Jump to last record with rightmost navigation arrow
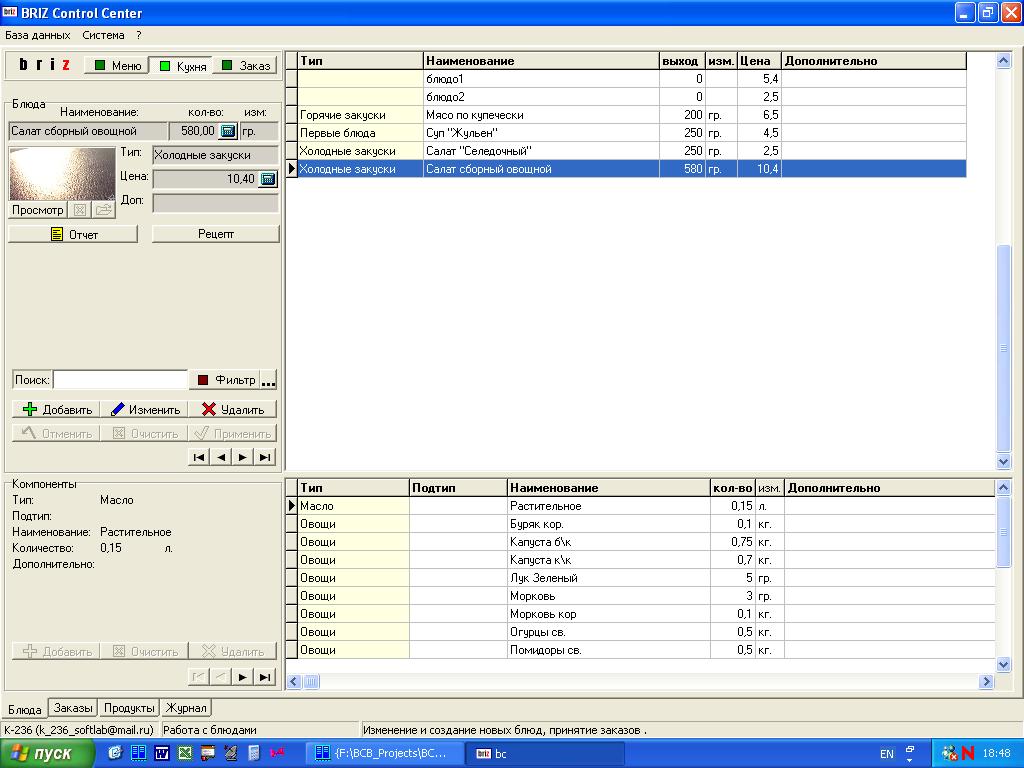Screen dimensions: 1024x768 pyautogui.click(x=263, y=456)
